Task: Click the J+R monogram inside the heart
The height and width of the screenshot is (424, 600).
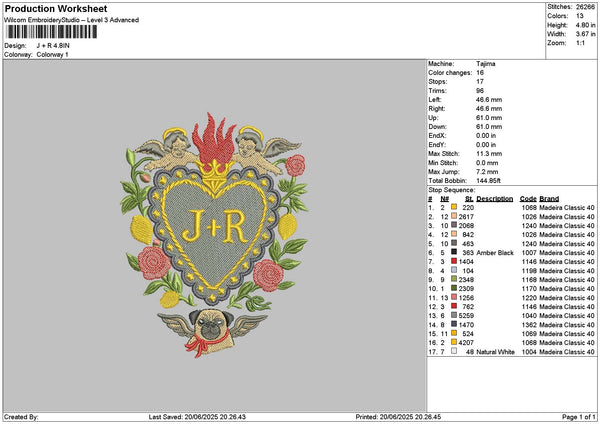Action: point(216,227)
